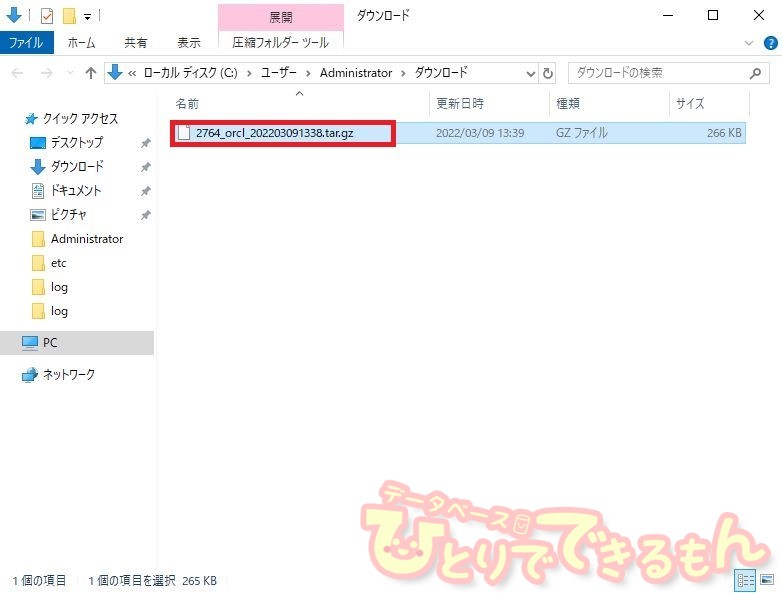
Task: Expand the address bar history dropdown
Action: coord(529,73)
